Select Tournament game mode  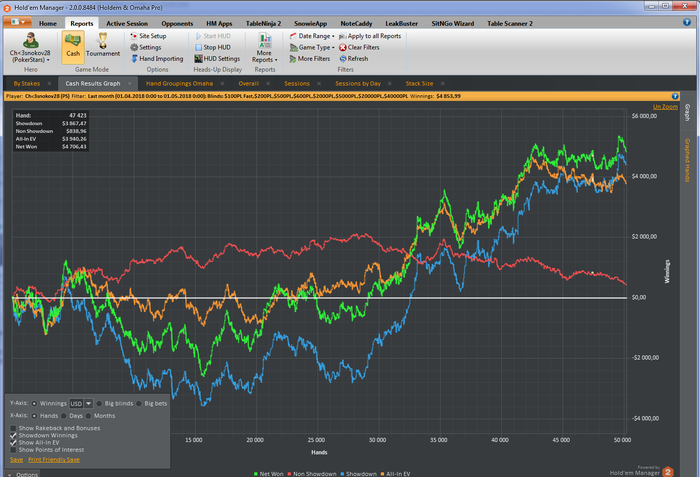click(103, 46)
